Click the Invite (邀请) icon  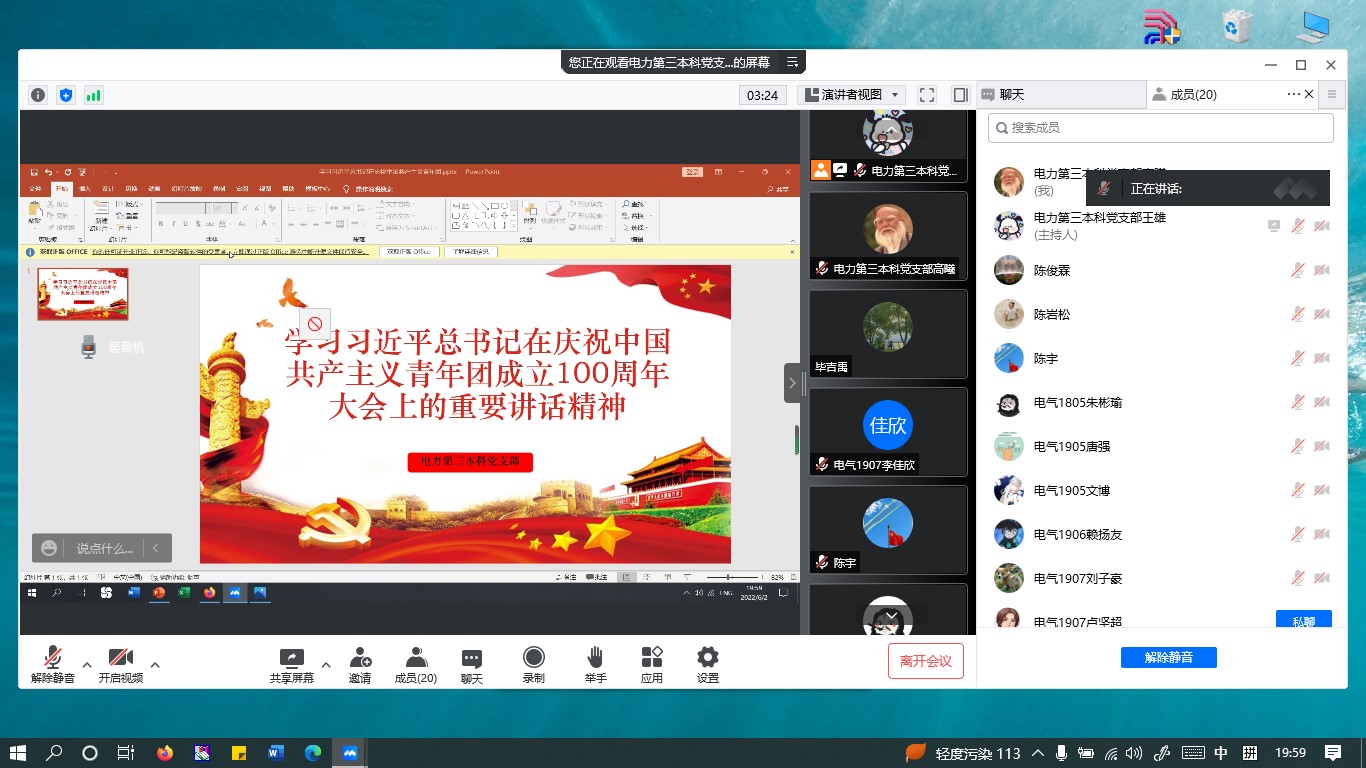point(360,664)
